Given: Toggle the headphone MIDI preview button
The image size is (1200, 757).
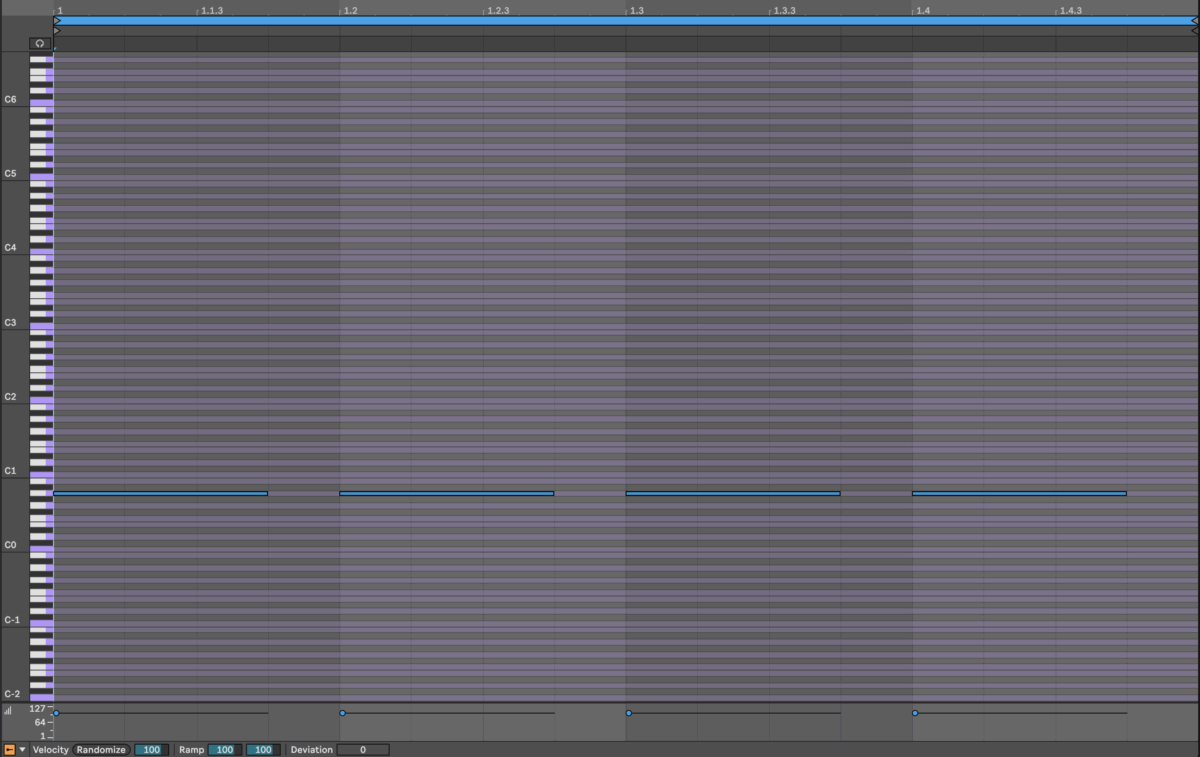Looking at the screenshot, I should point(39,44).
